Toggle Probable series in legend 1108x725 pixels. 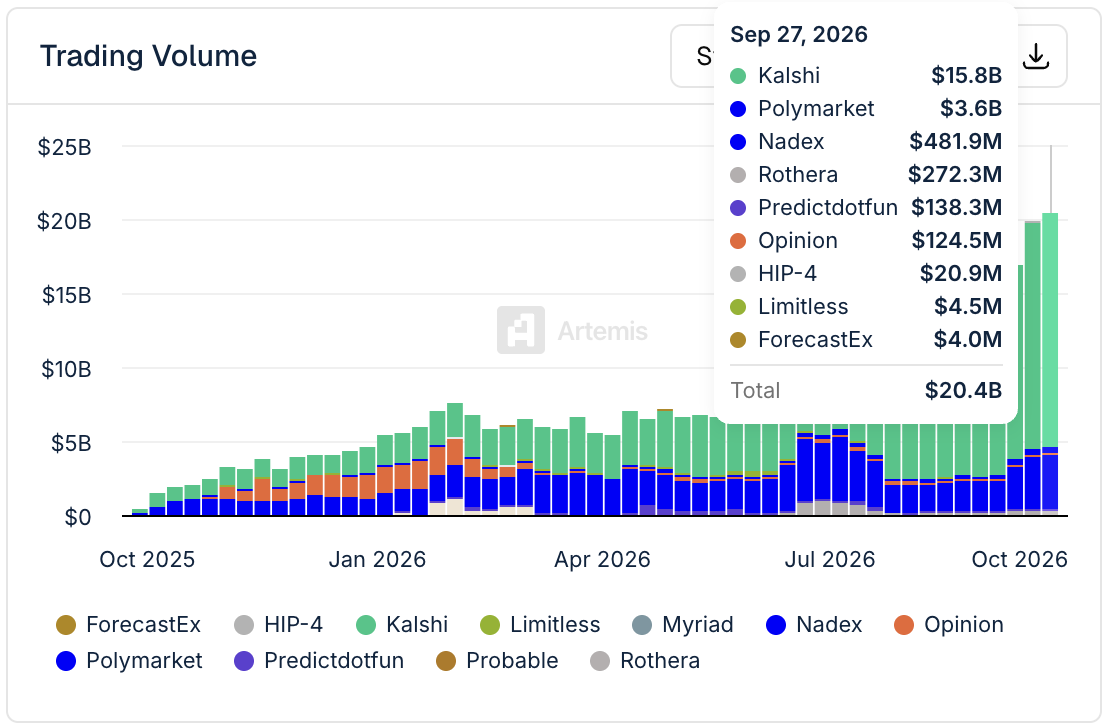point(497,661)
